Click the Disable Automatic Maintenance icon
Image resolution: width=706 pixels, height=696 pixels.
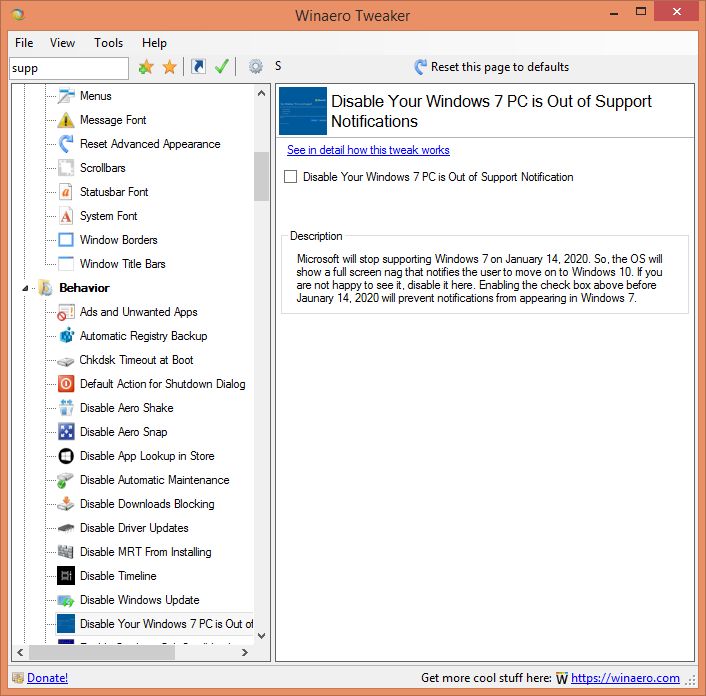pos(66,480)
